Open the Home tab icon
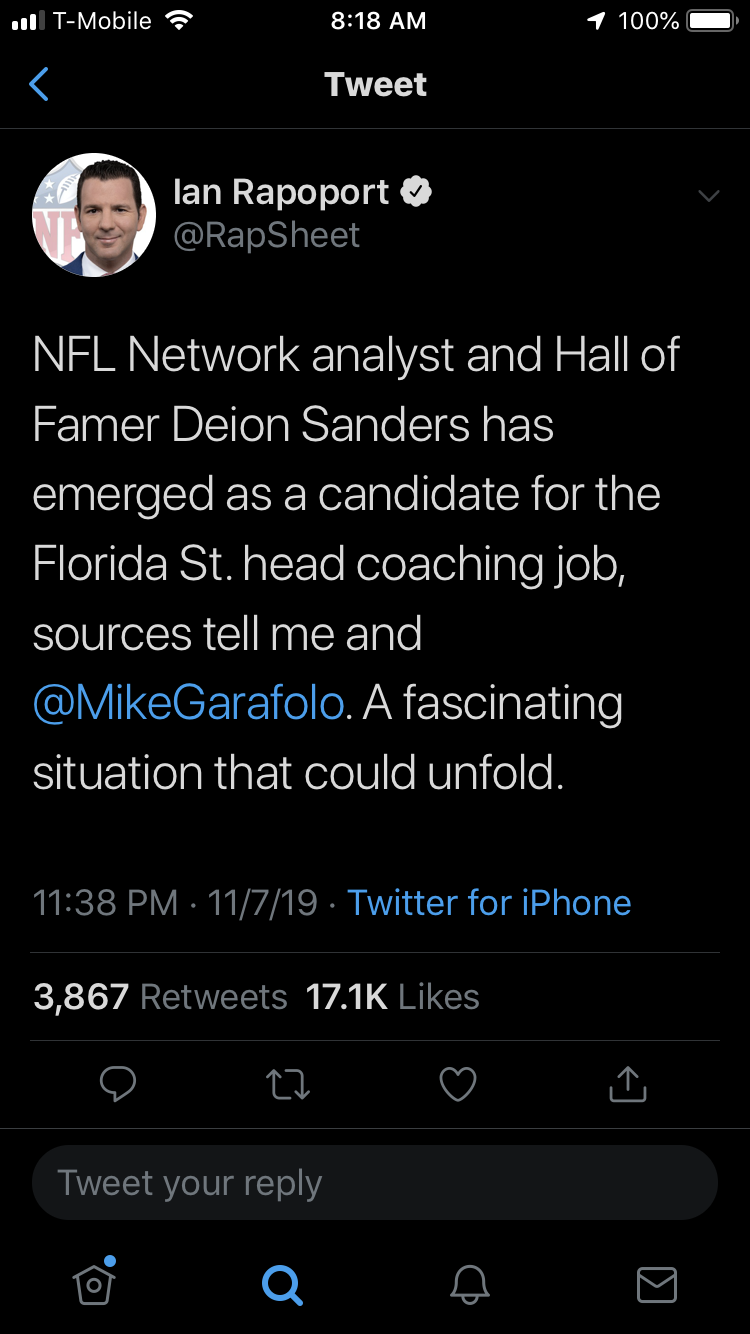750x1334 pixels. tap(95, 1283)
